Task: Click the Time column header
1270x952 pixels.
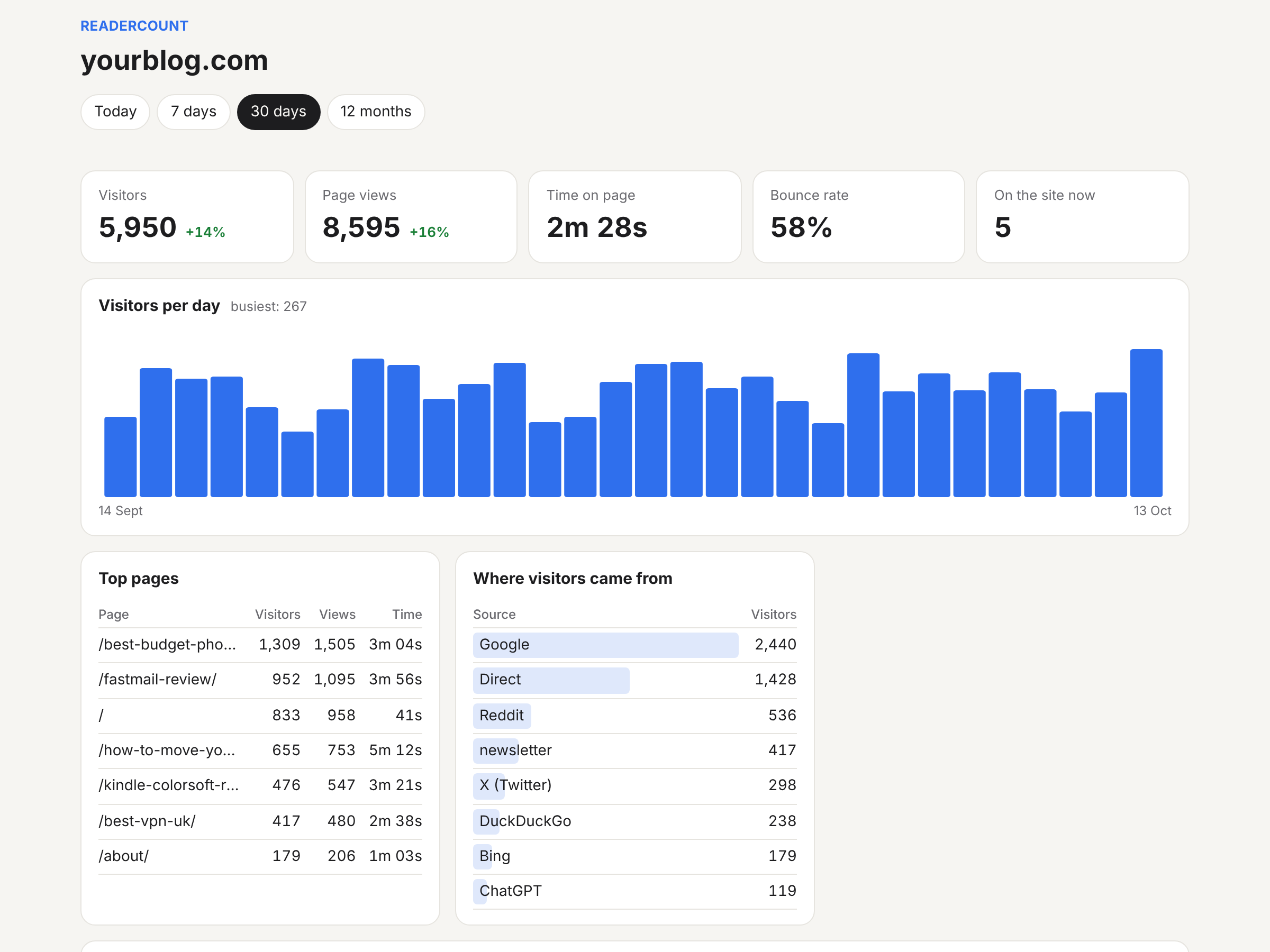Action: pyautogui.click(x=407, y=615)
